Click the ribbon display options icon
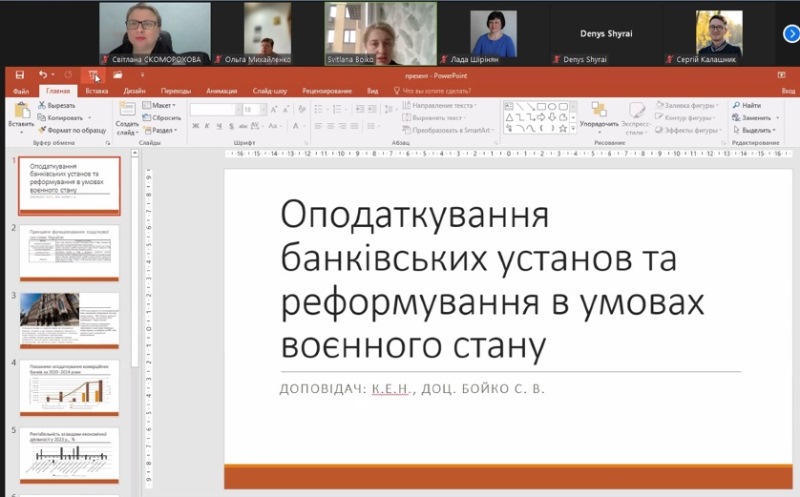Screen dimensions: 800x497 tap(782, 75)
